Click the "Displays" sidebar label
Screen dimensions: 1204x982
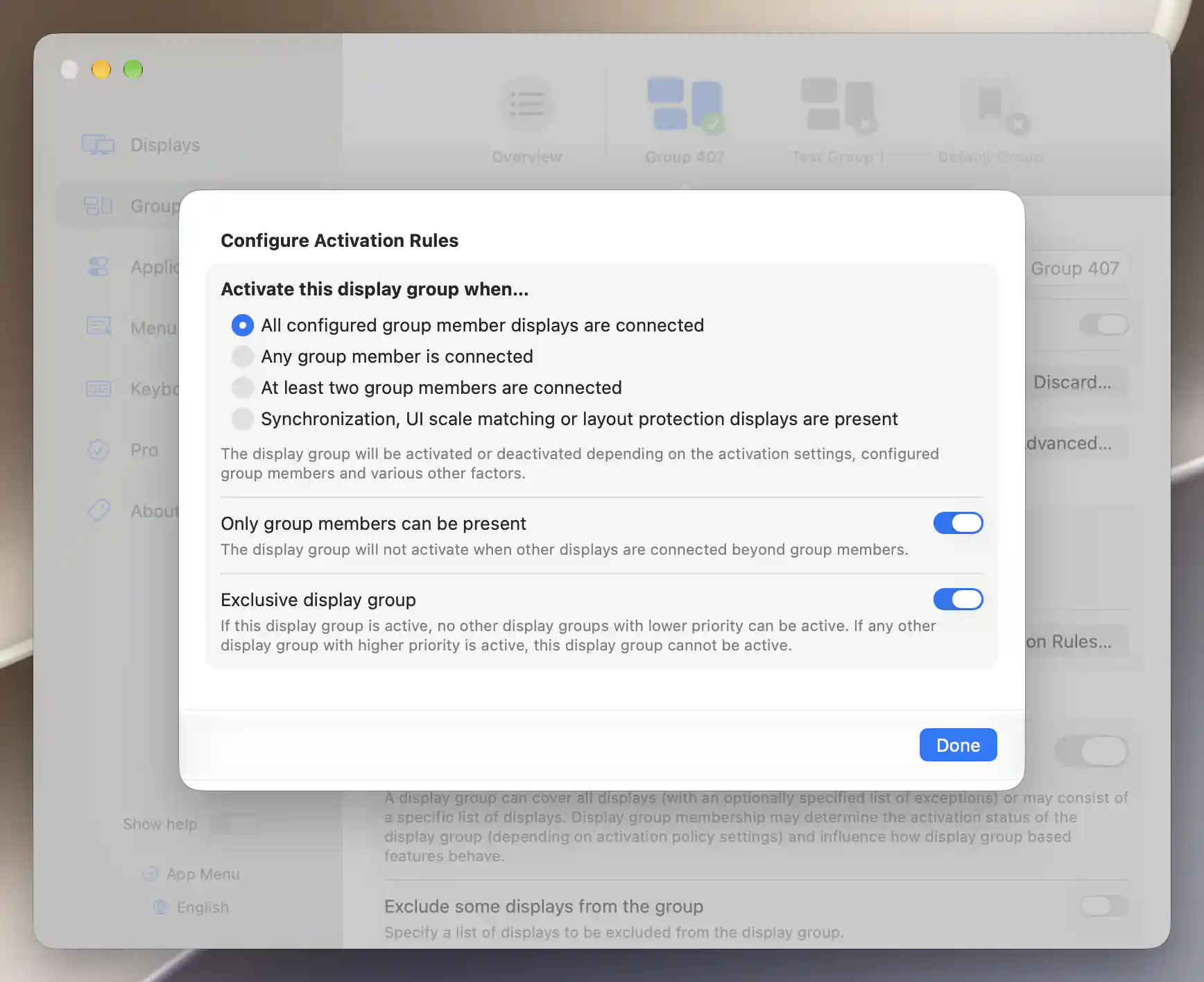165,145
